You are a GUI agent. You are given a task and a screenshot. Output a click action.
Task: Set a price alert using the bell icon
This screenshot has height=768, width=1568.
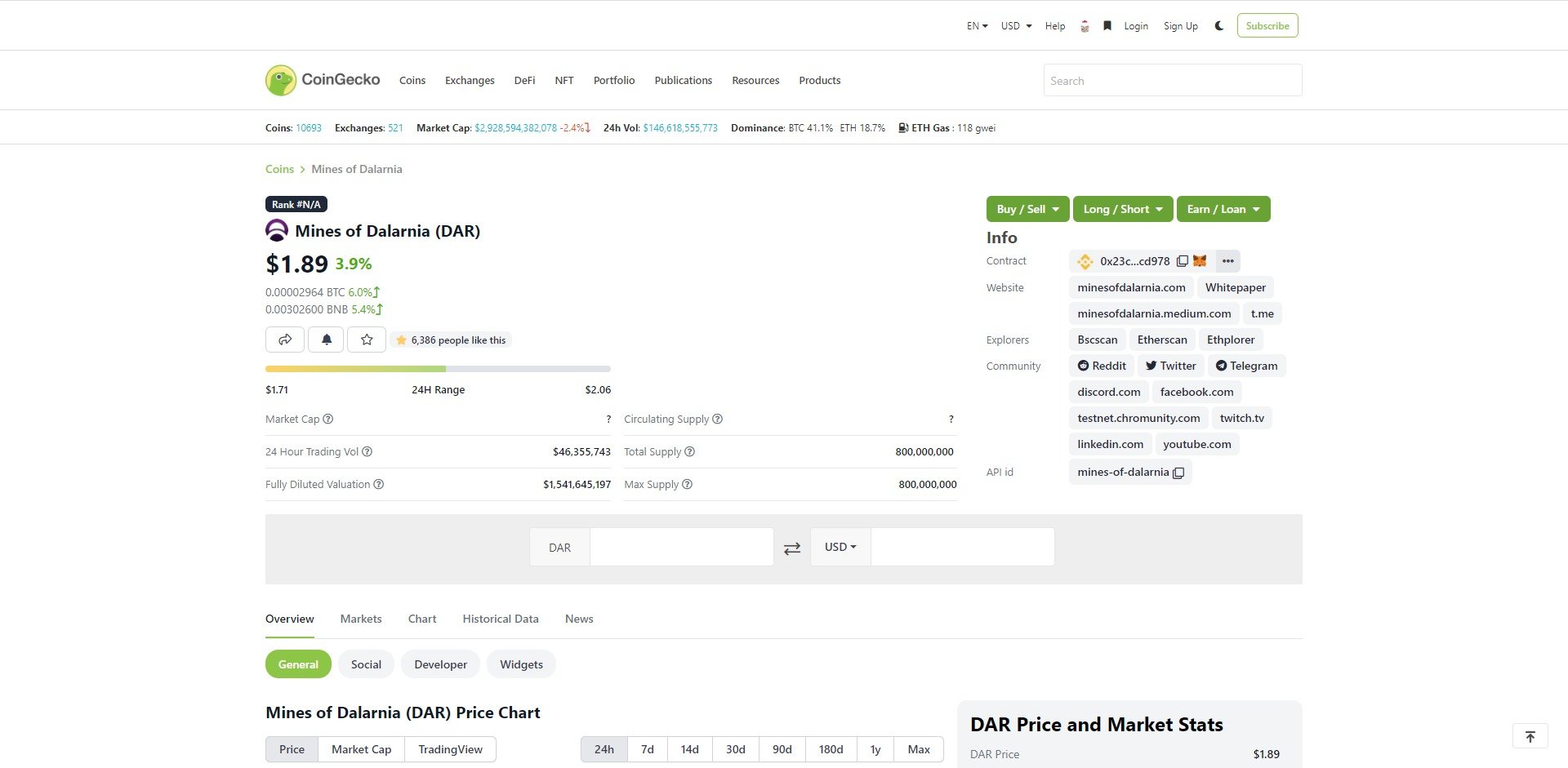point(326,340)
